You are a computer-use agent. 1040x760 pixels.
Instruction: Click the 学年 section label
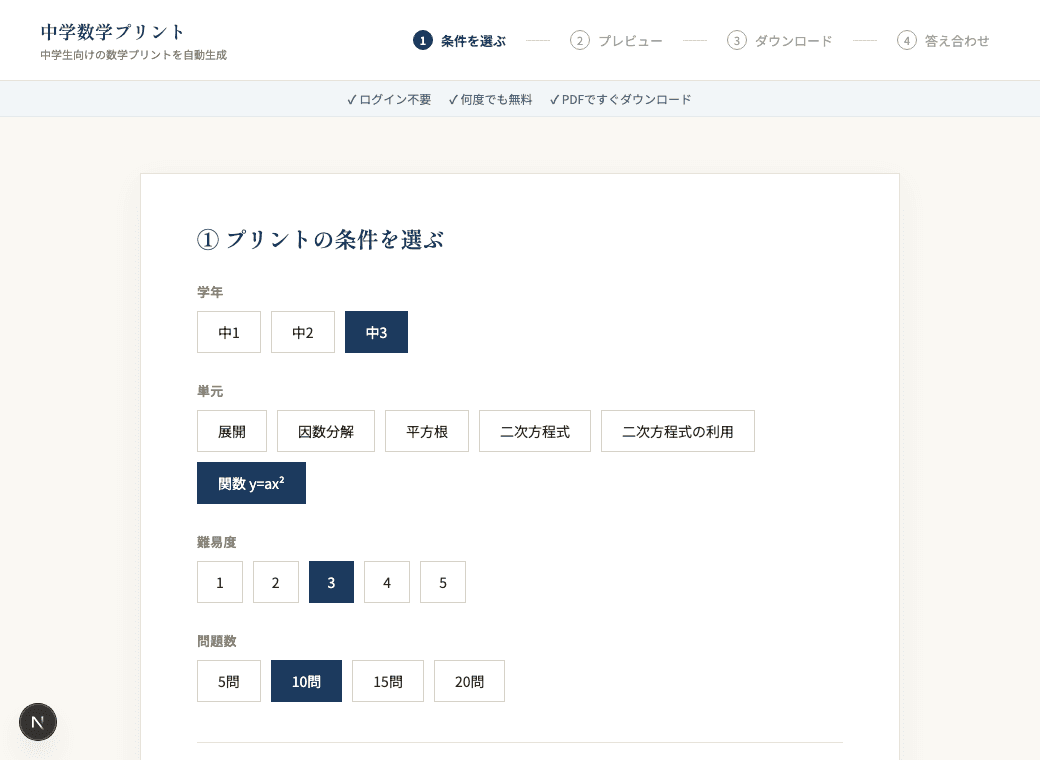click(210, 292)
